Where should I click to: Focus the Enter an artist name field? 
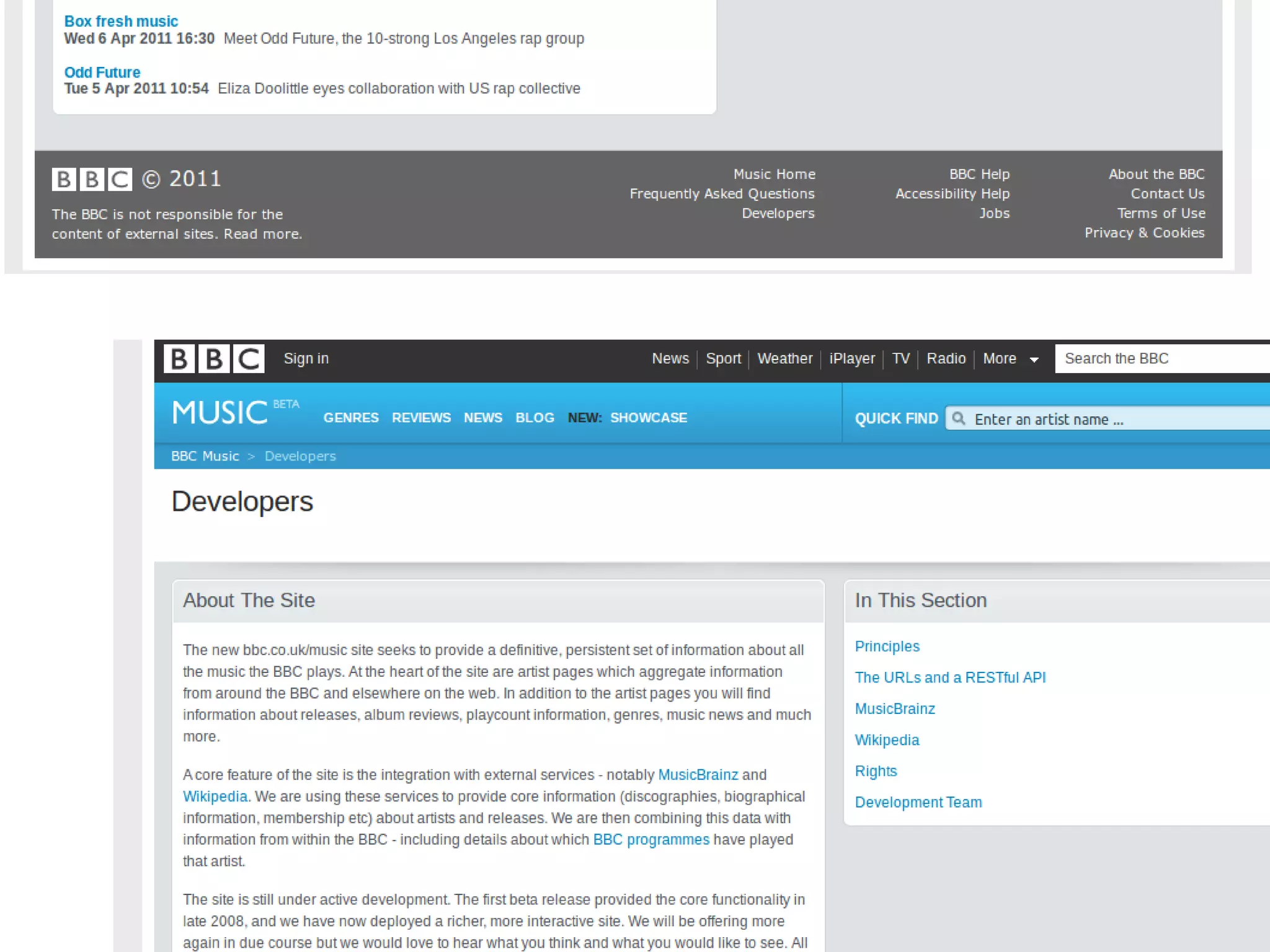coord(1108,418)
